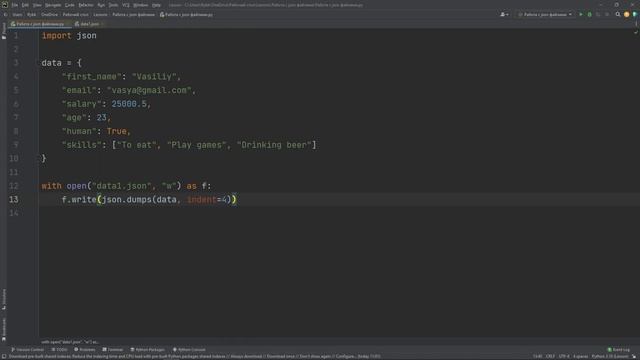
Task: Click the cursor position status widget
Action: (x=538, y=357)
